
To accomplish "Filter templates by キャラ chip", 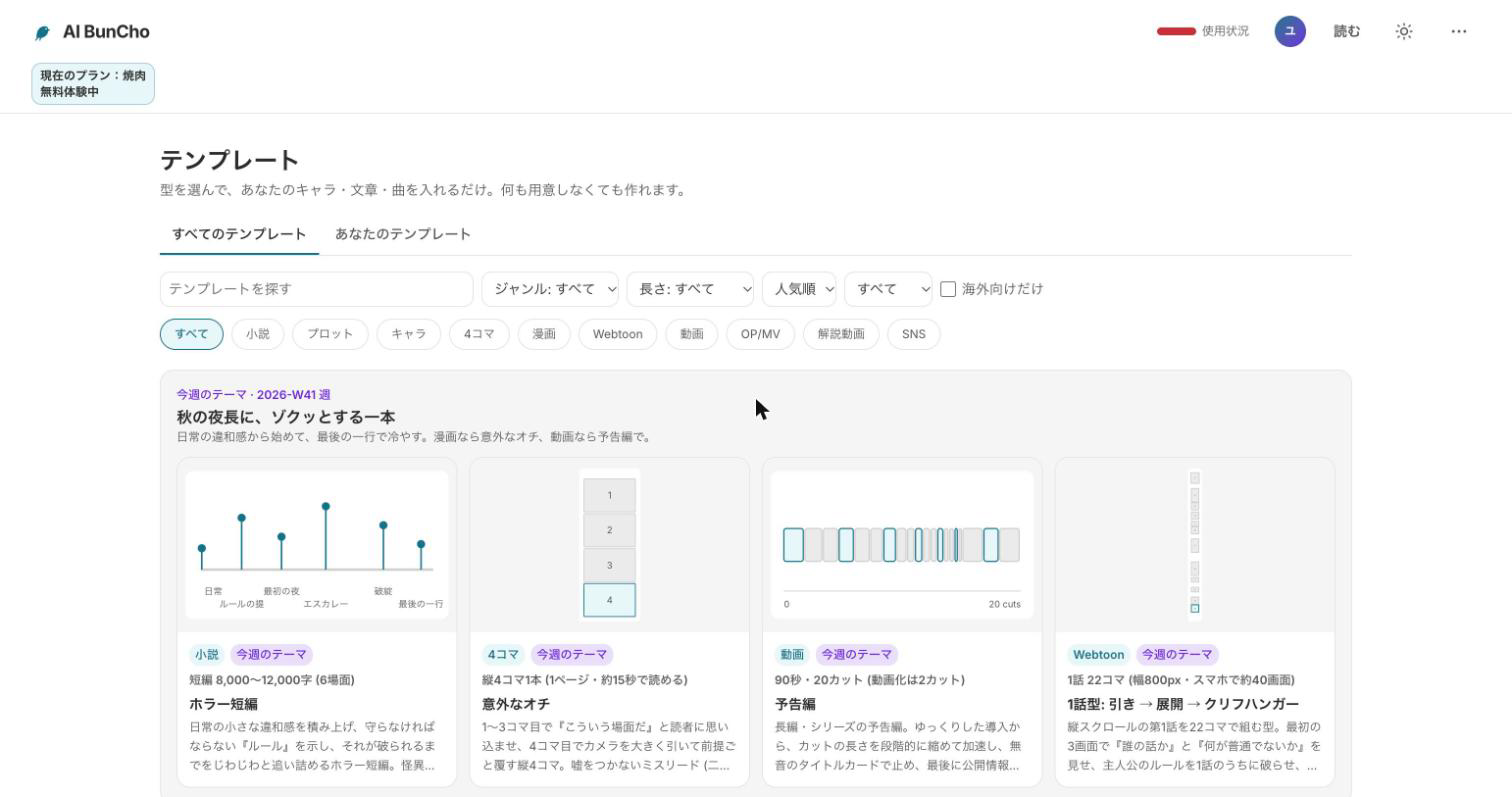I will pos(409,334).
